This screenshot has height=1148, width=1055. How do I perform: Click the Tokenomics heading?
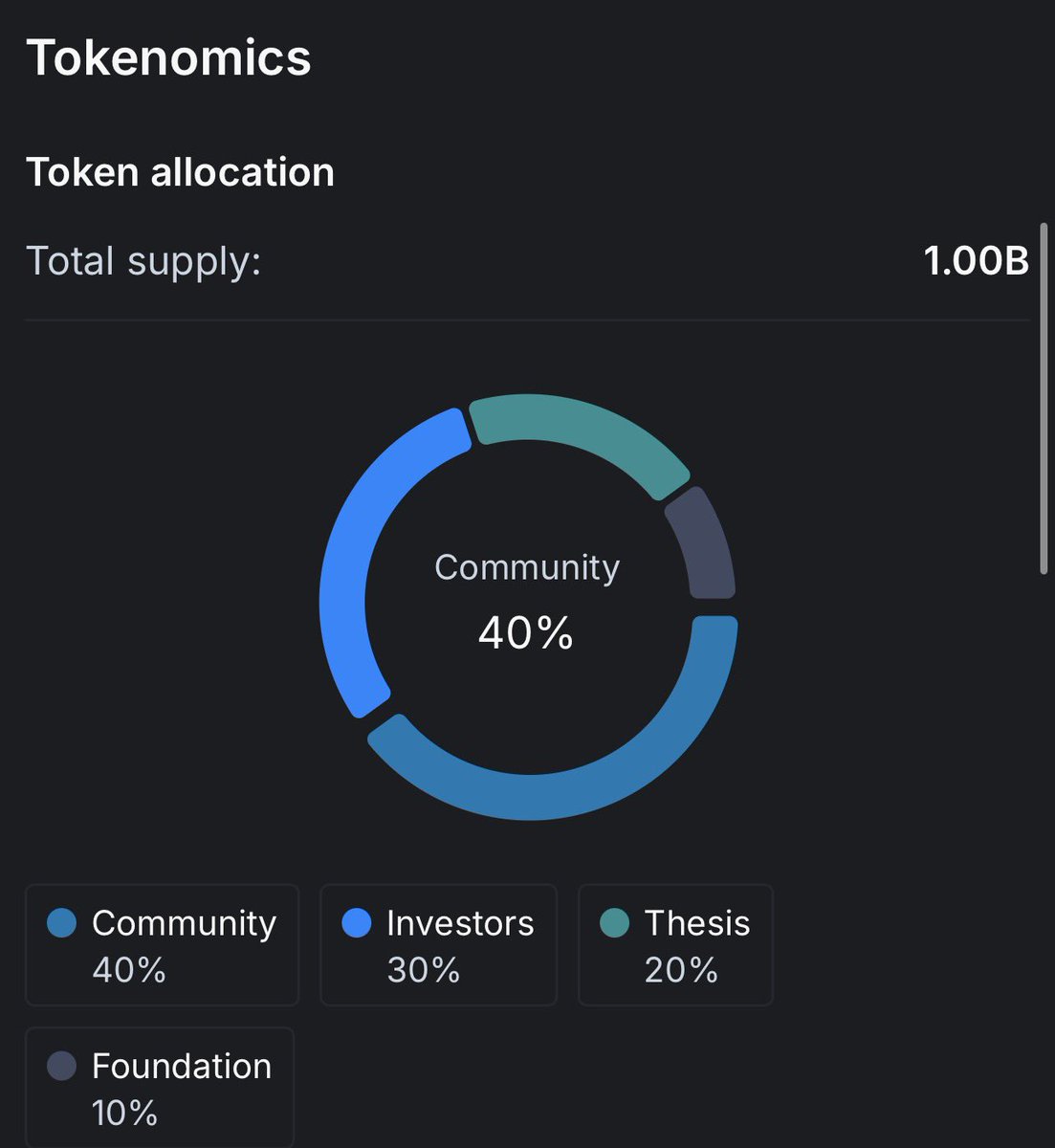pos(168,57)
